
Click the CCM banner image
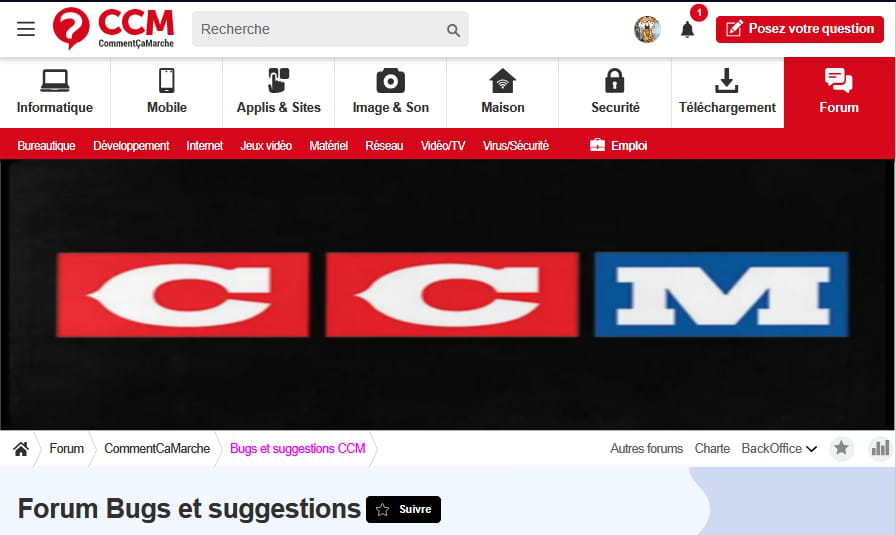[447, 294]
